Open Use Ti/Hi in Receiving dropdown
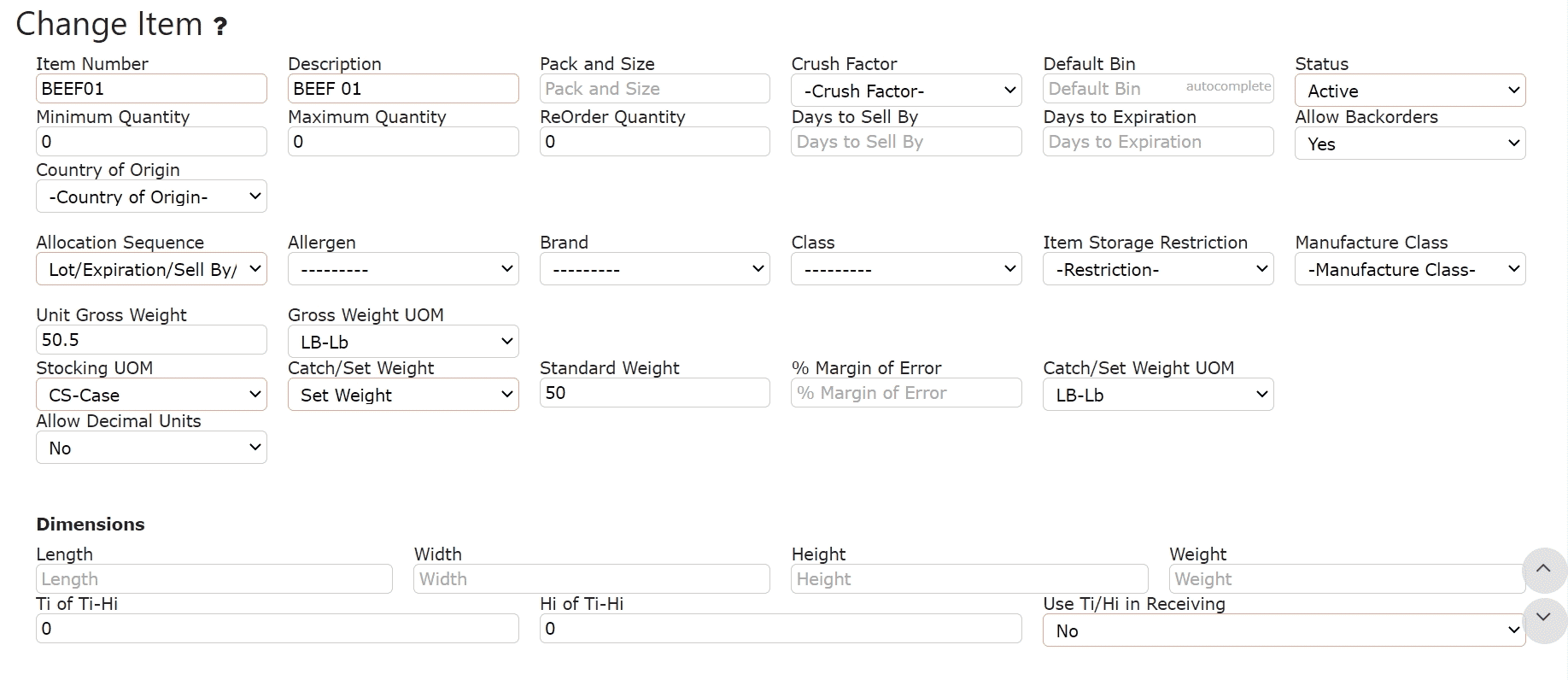Screen dimensions: 1568x680 tap(1284, 630)
